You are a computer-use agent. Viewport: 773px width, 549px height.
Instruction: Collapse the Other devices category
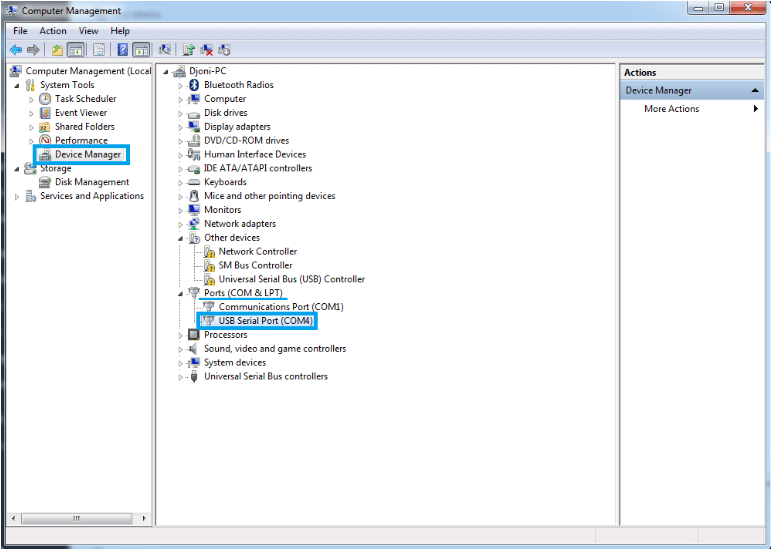click(x=181, y=238)
